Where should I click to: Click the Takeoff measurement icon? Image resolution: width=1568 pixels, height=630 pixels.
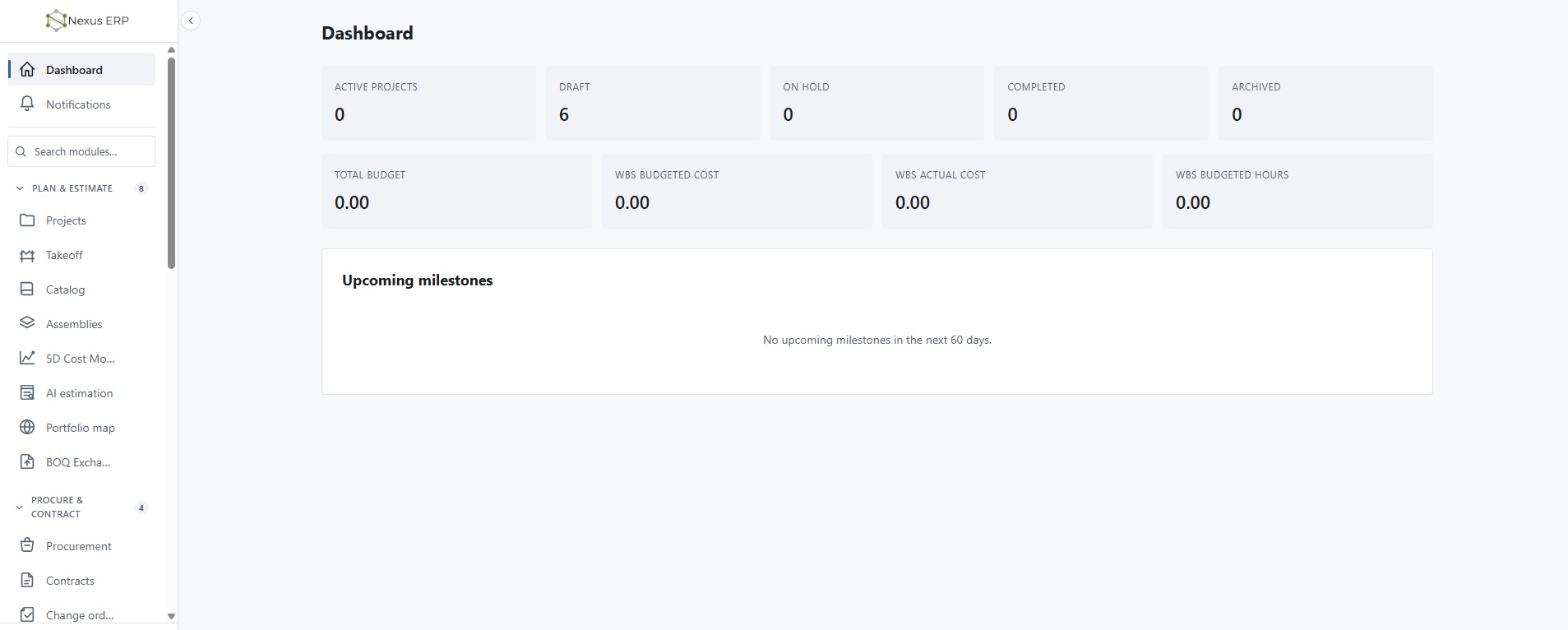pos(27,255)
